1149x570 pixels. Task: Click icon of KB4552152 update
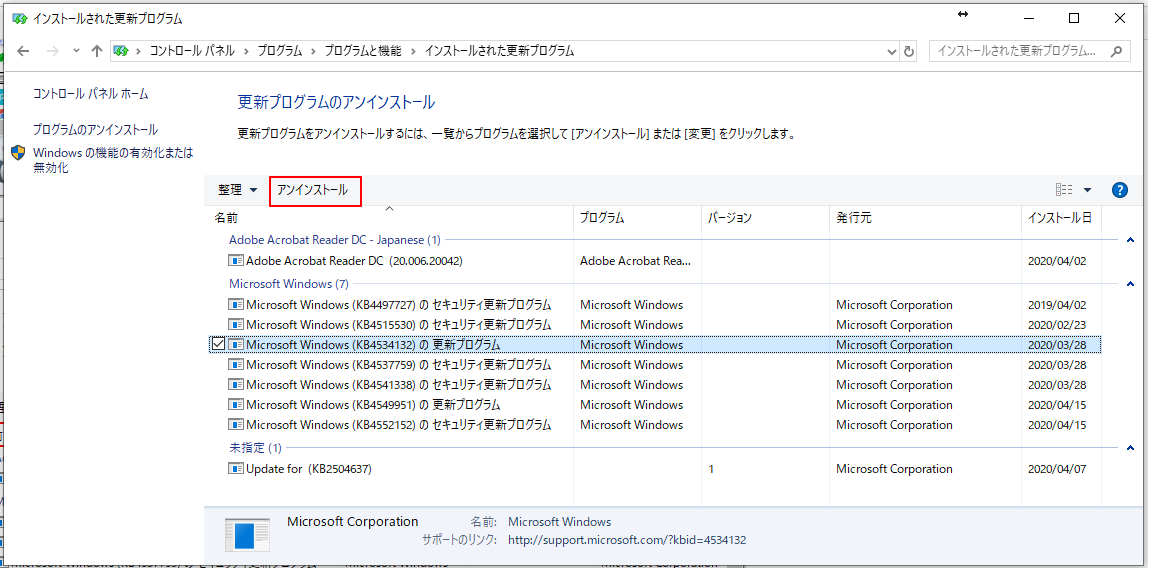click(x=235, y=424)
